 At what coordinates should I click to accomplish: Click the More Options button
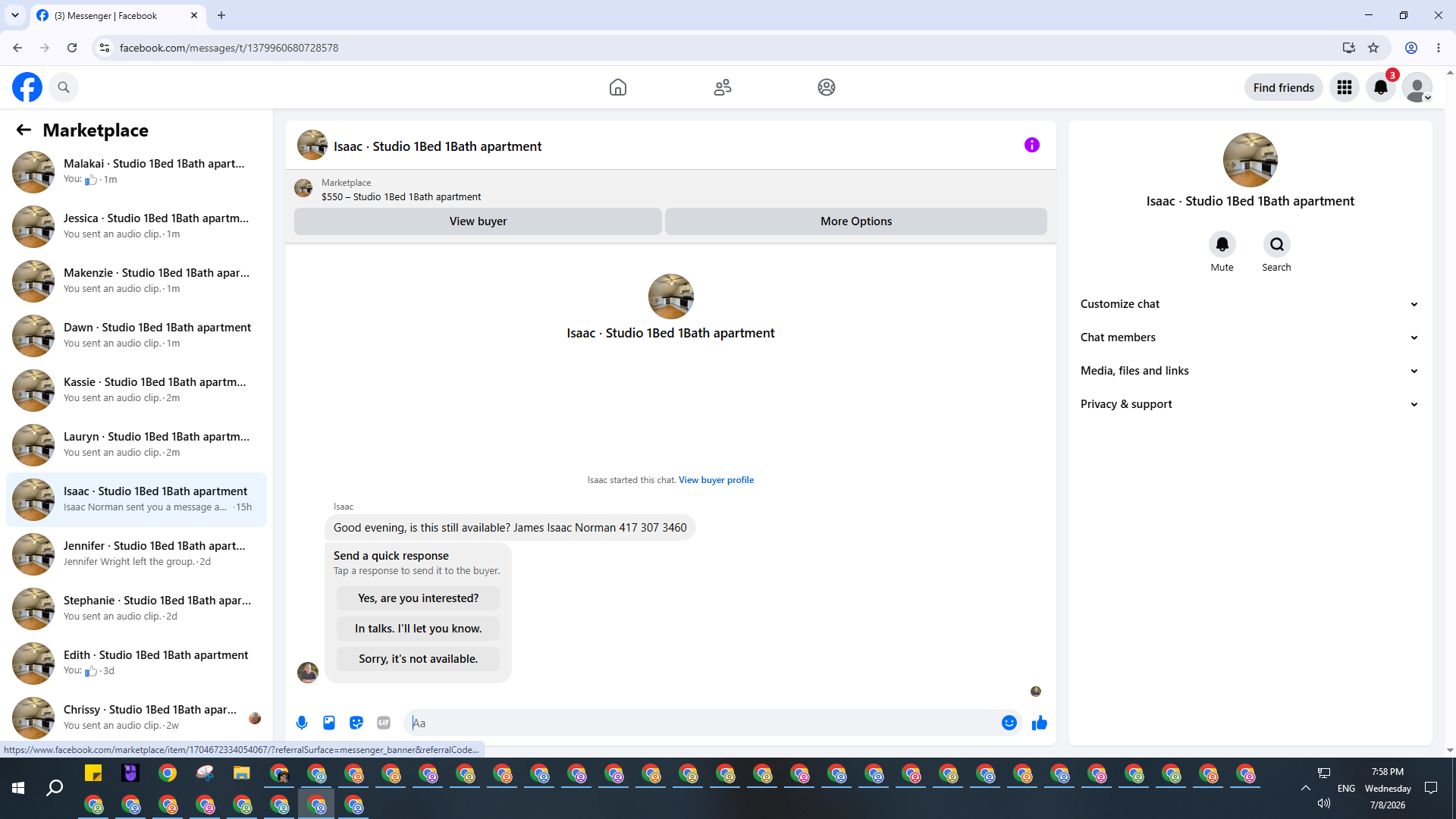pyautogui.click(x=856, y=221)
